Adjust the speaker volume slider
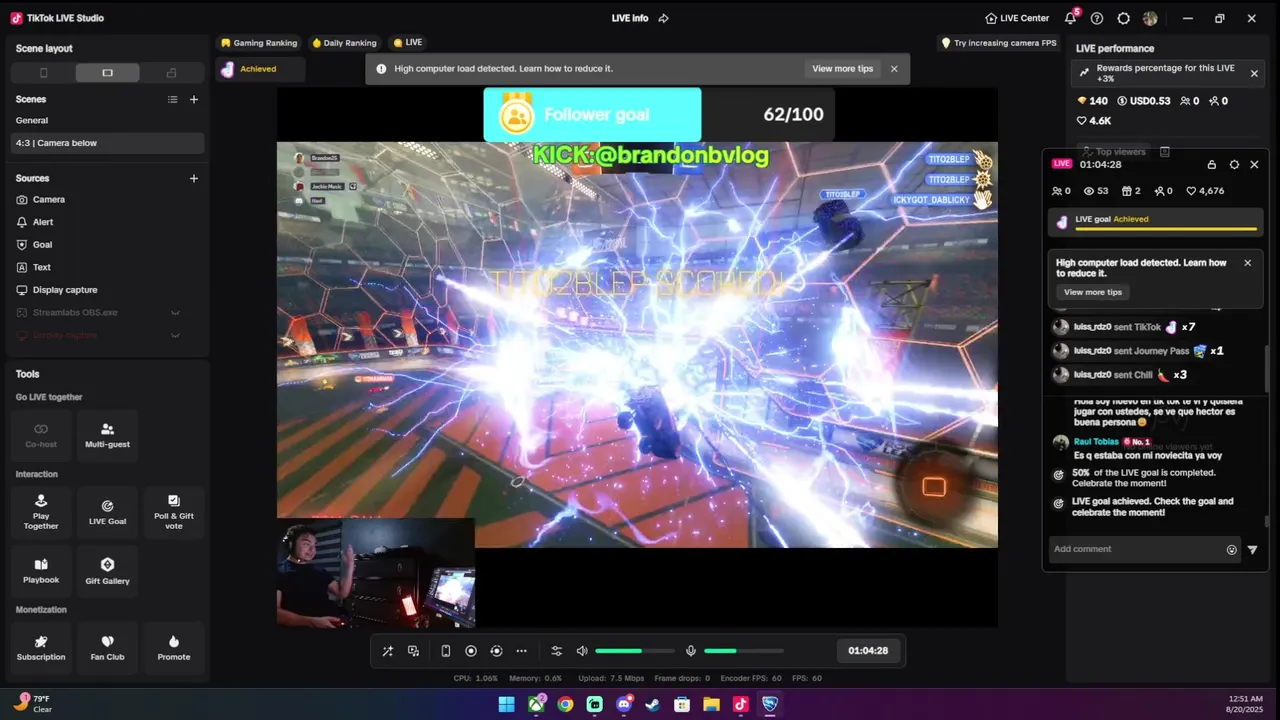The width and height of the screenshot is (1280, 720). pyautogui.click(x=635, y=651)
